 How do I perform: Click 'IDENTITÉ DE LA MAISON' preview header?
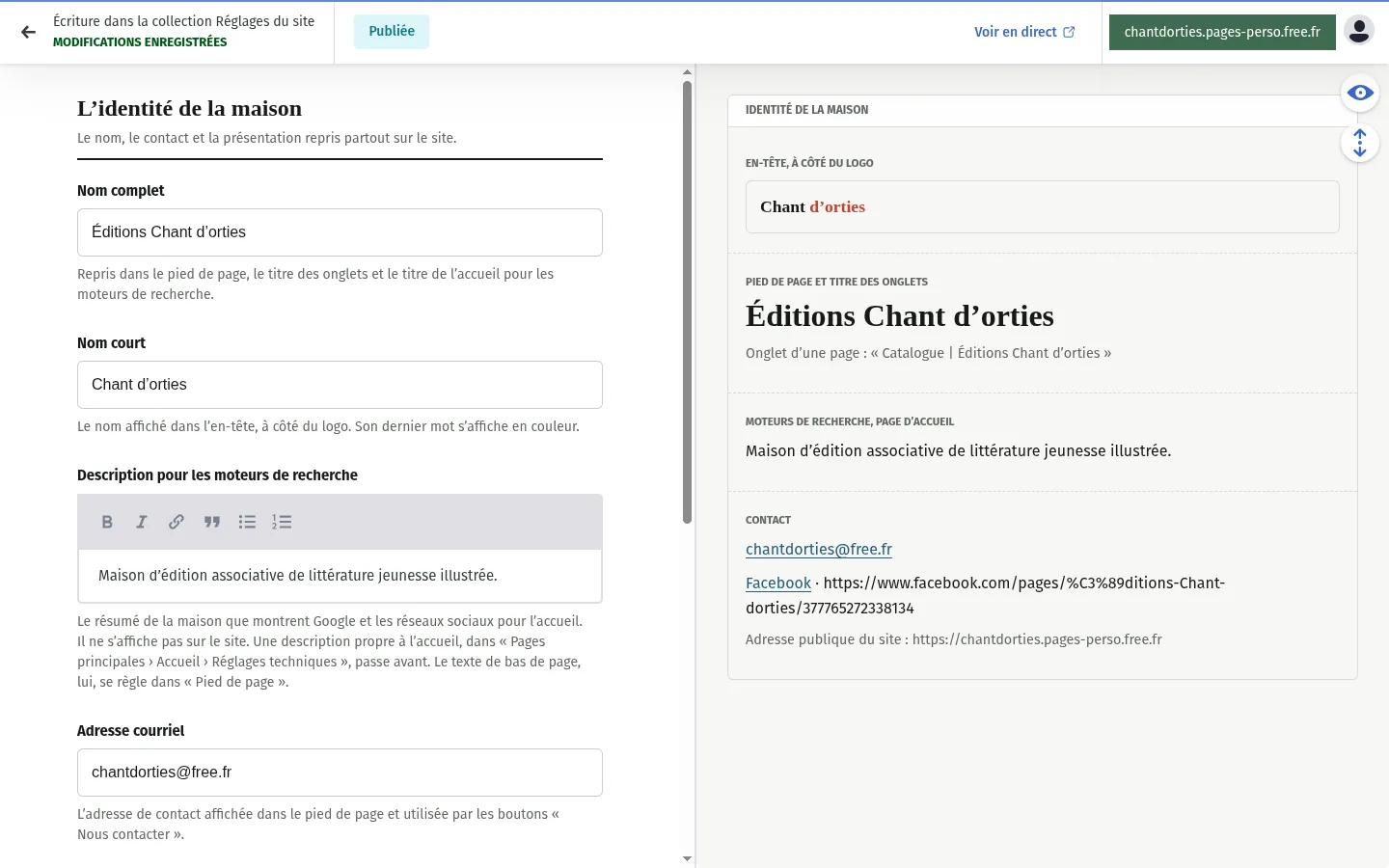coord(806,110)
